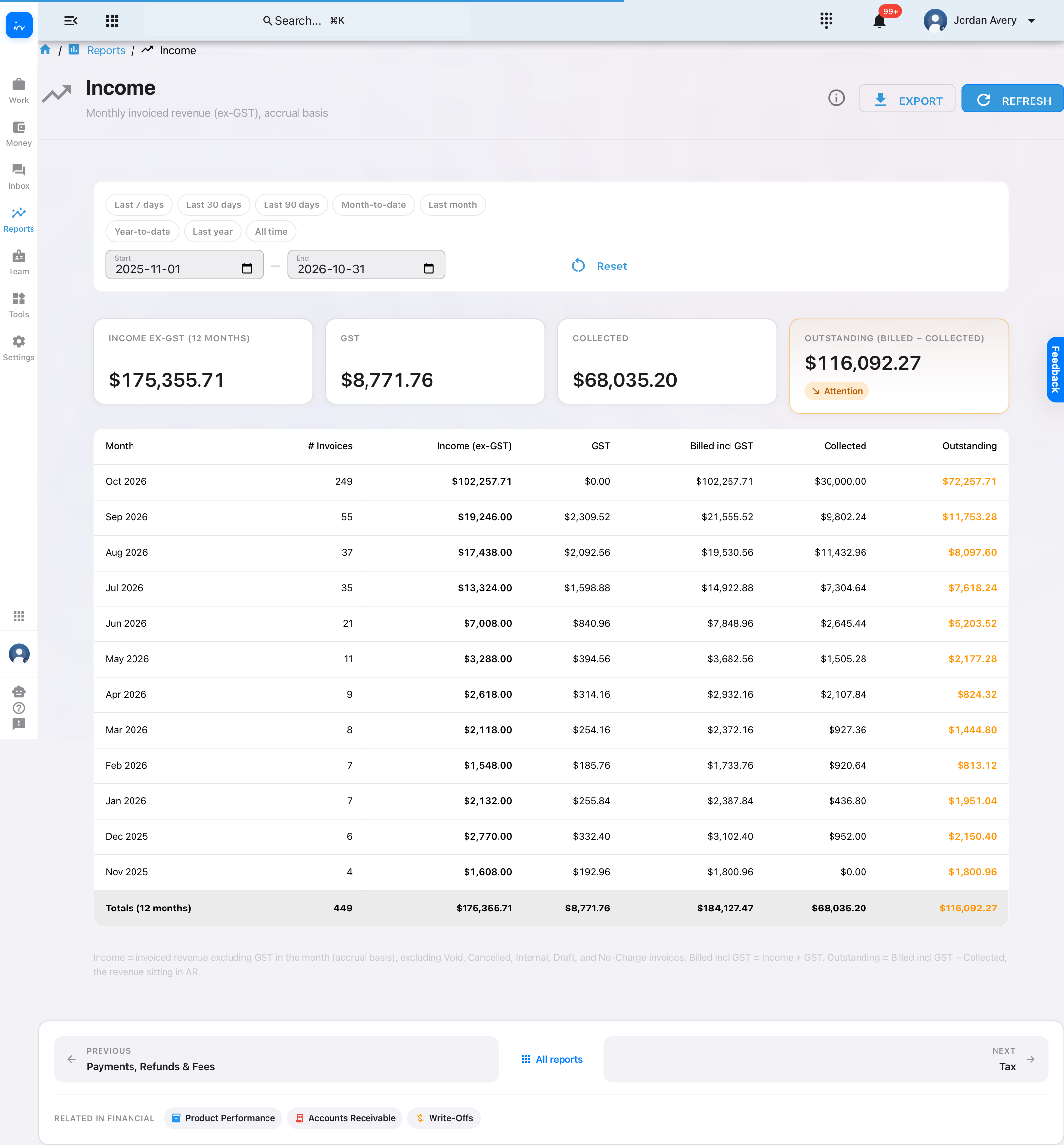Open Accounts Receivable related report
Screen dimensions: 1064x1145
tap(345, 1118)
